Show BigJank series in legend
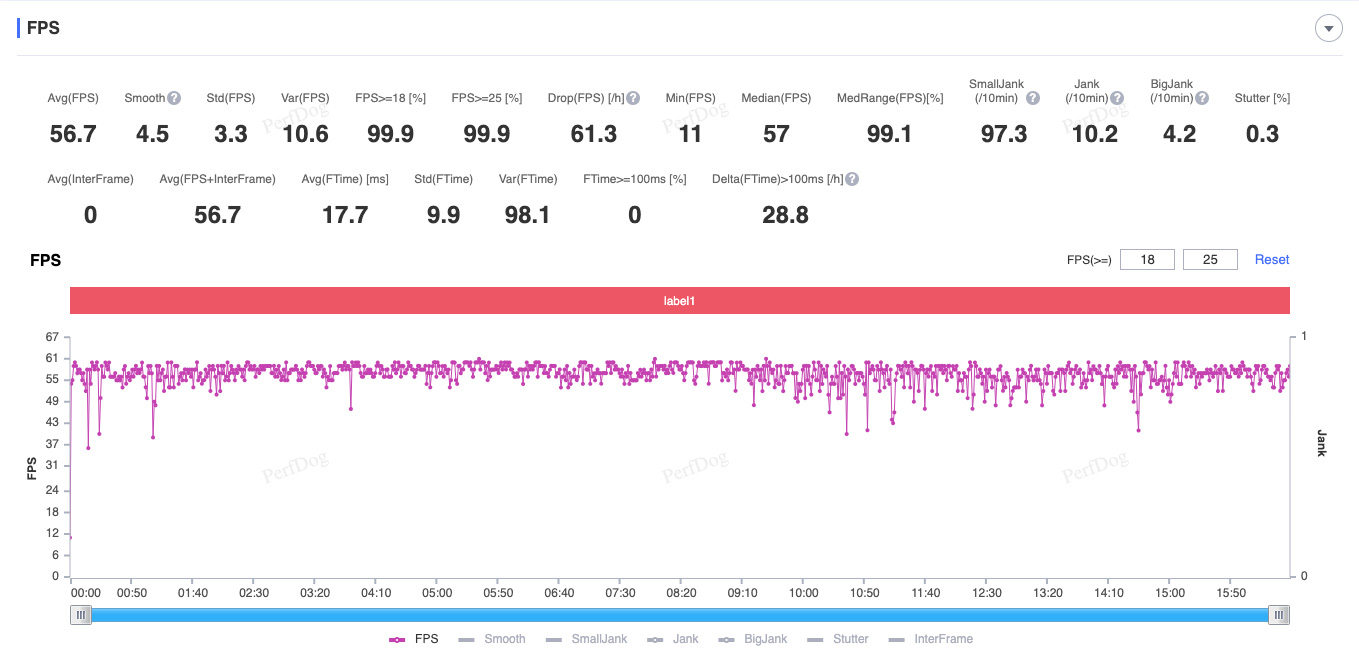 [x=752, y=639]
